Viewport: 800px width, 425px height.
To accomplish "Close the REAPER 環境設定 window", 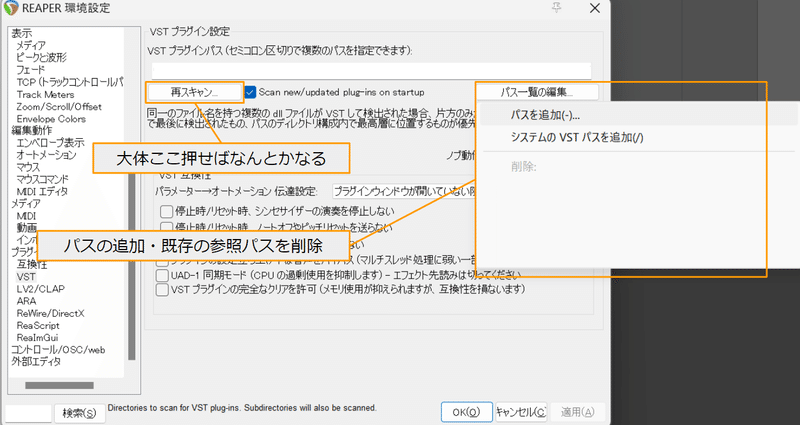I will point(594,8).
